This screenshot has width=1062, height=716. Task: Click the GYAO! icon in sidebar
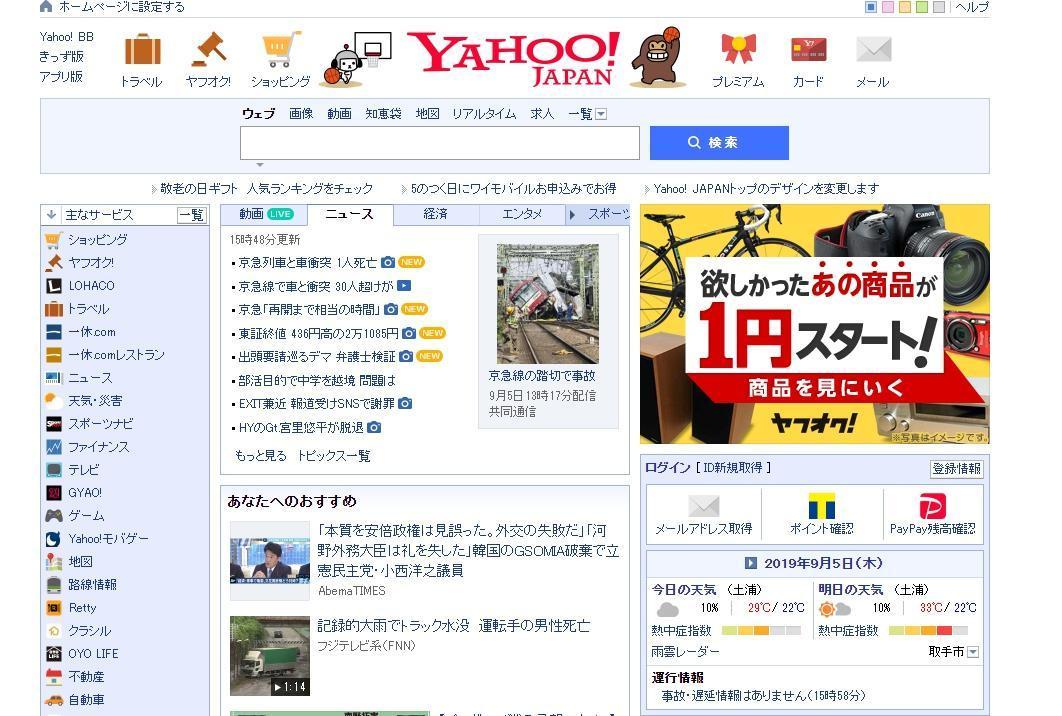coord(54,493)
